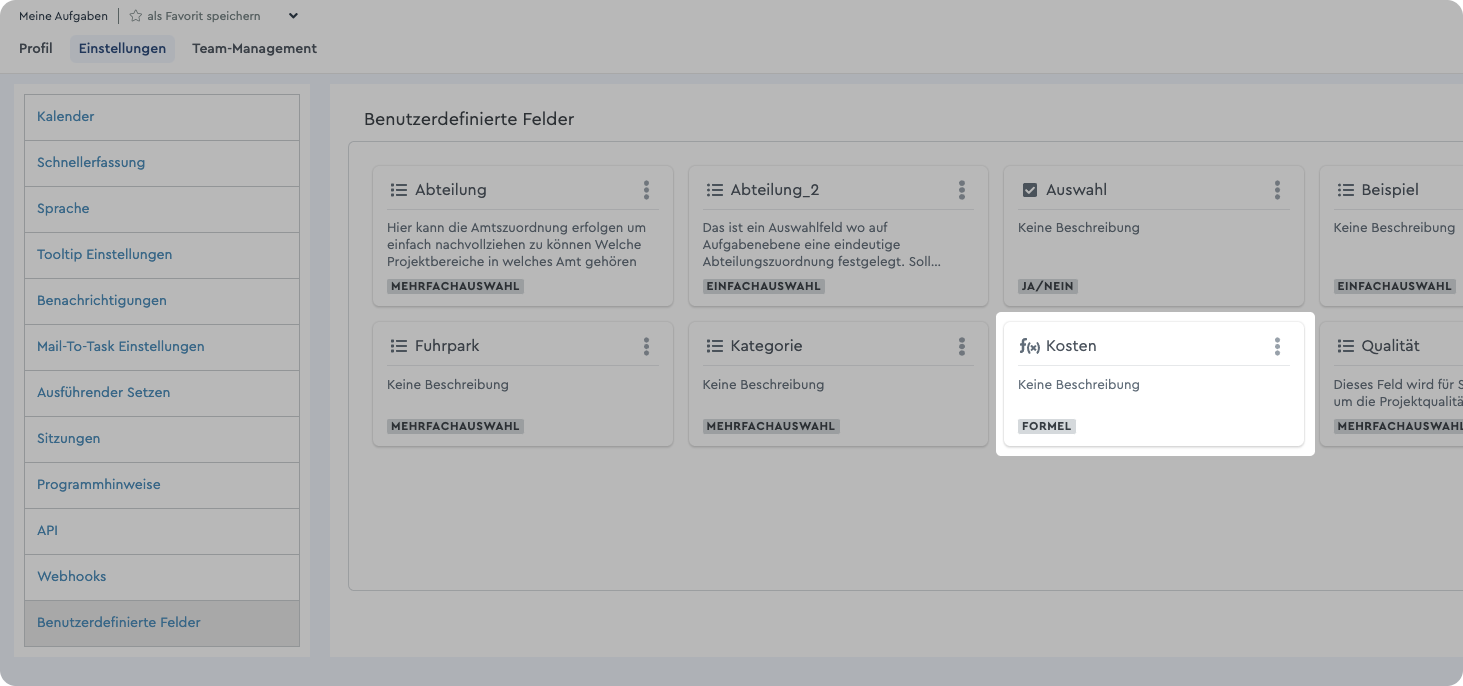The width and height of the screenshot is (1463, 686).
Task: Open the three-dot menu on Fuhrpark card
Action: (646, 346)
